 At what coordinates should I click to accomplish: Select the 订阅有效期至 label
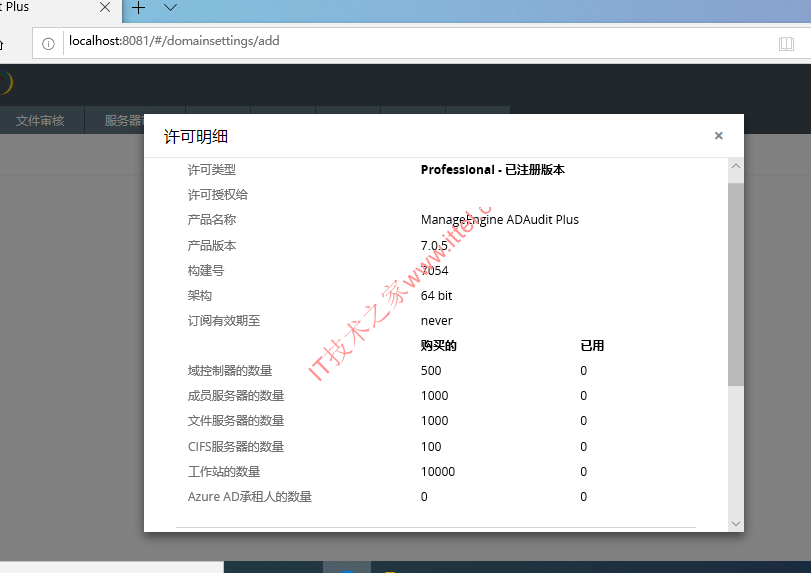click(x=224, y=321)
